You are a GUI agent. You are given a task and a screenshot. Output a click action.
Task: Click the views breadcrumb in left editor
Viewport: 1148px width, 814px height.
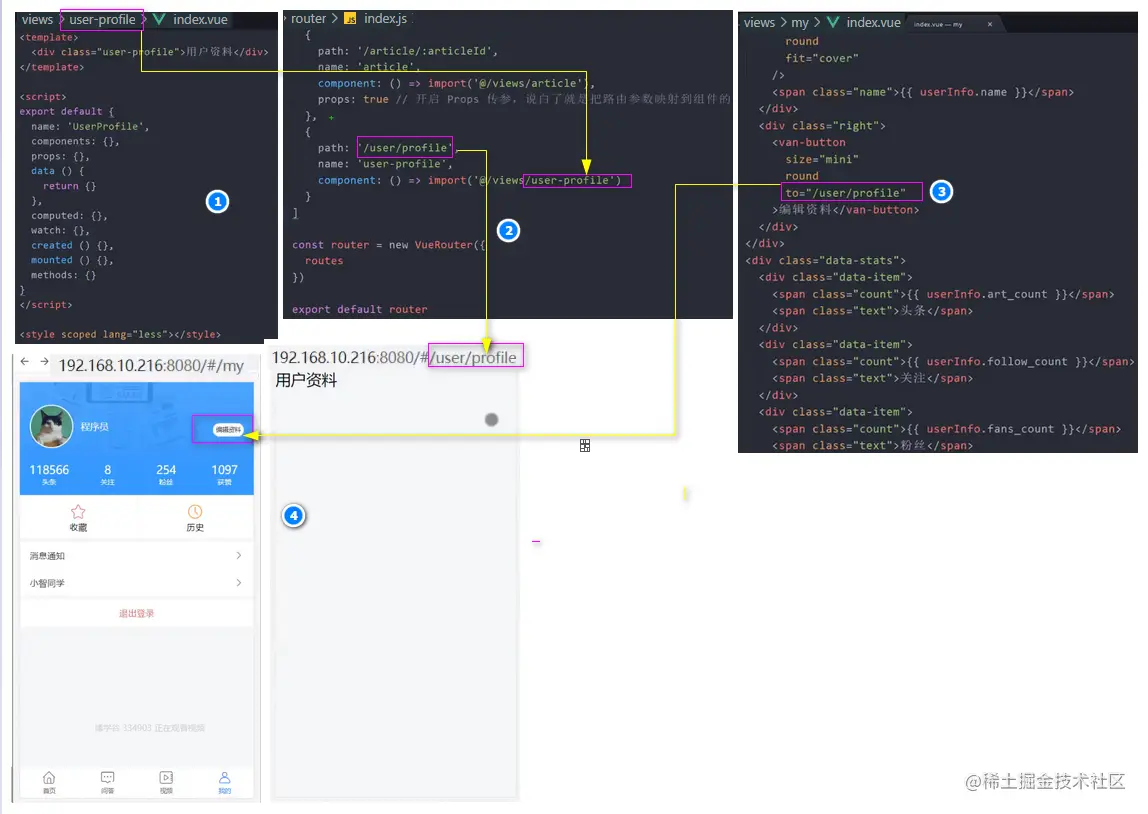point(37,20)
